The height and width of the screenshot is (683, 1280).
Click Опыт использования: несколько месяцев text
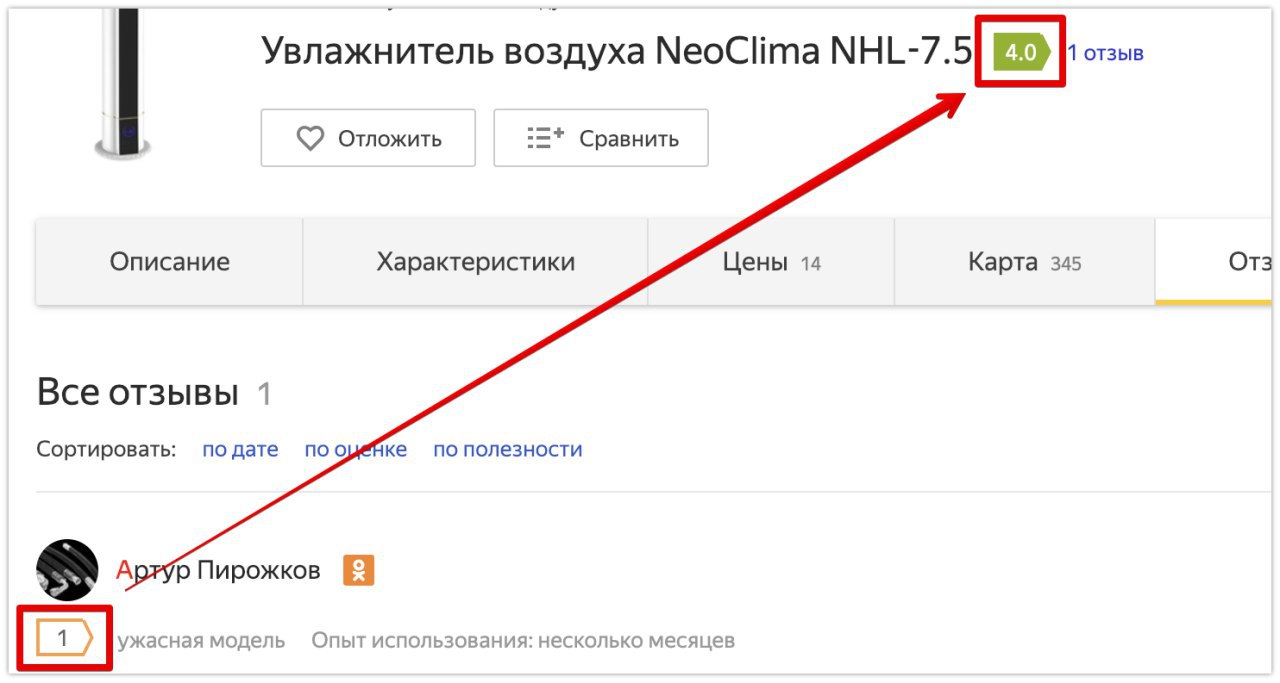[523, 640]
